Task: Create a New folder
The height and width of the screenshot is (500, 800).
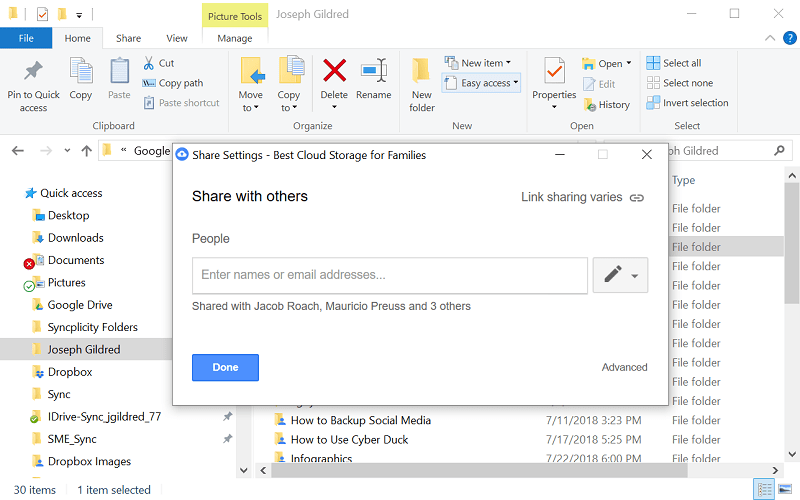Action: (421, 85)
